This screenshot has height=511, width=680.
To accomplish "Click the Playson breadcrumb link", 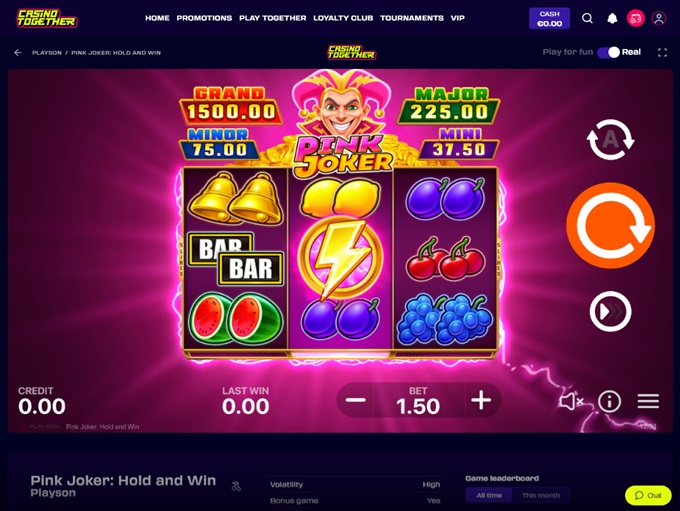I will (47, 52).
